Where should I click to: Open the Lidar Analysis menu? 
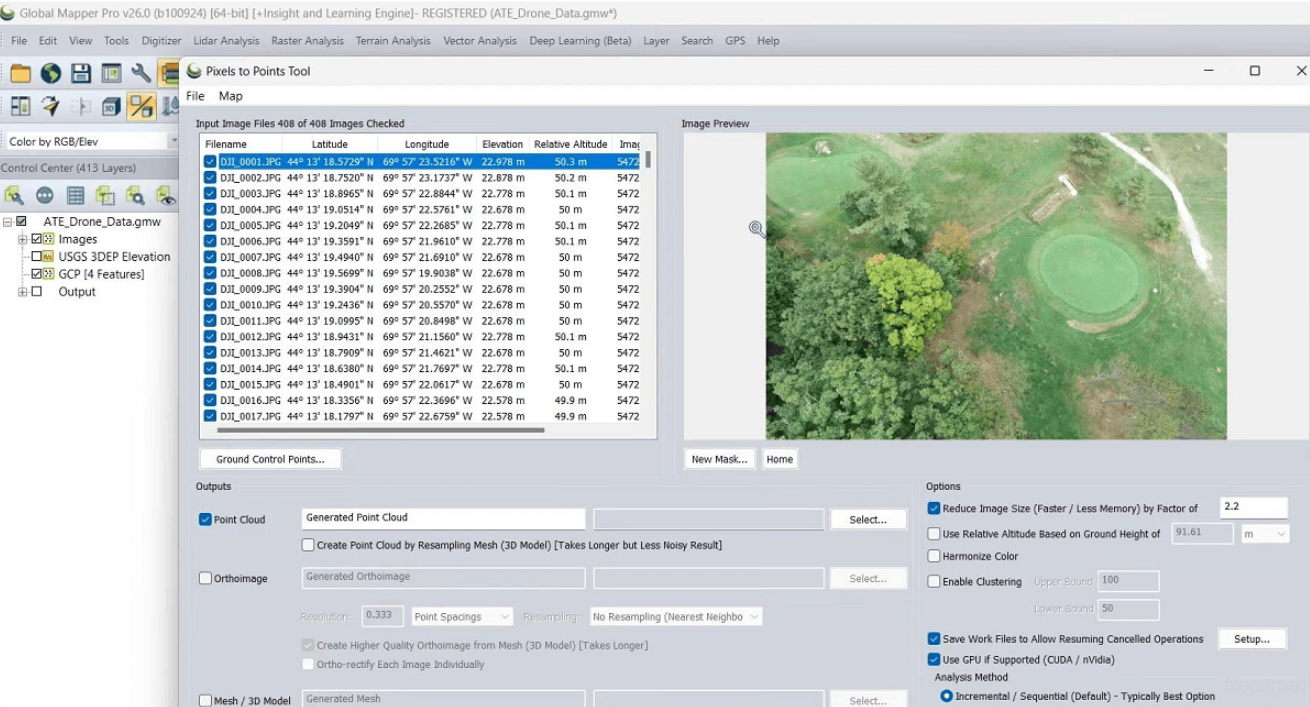tap(226, 41)
